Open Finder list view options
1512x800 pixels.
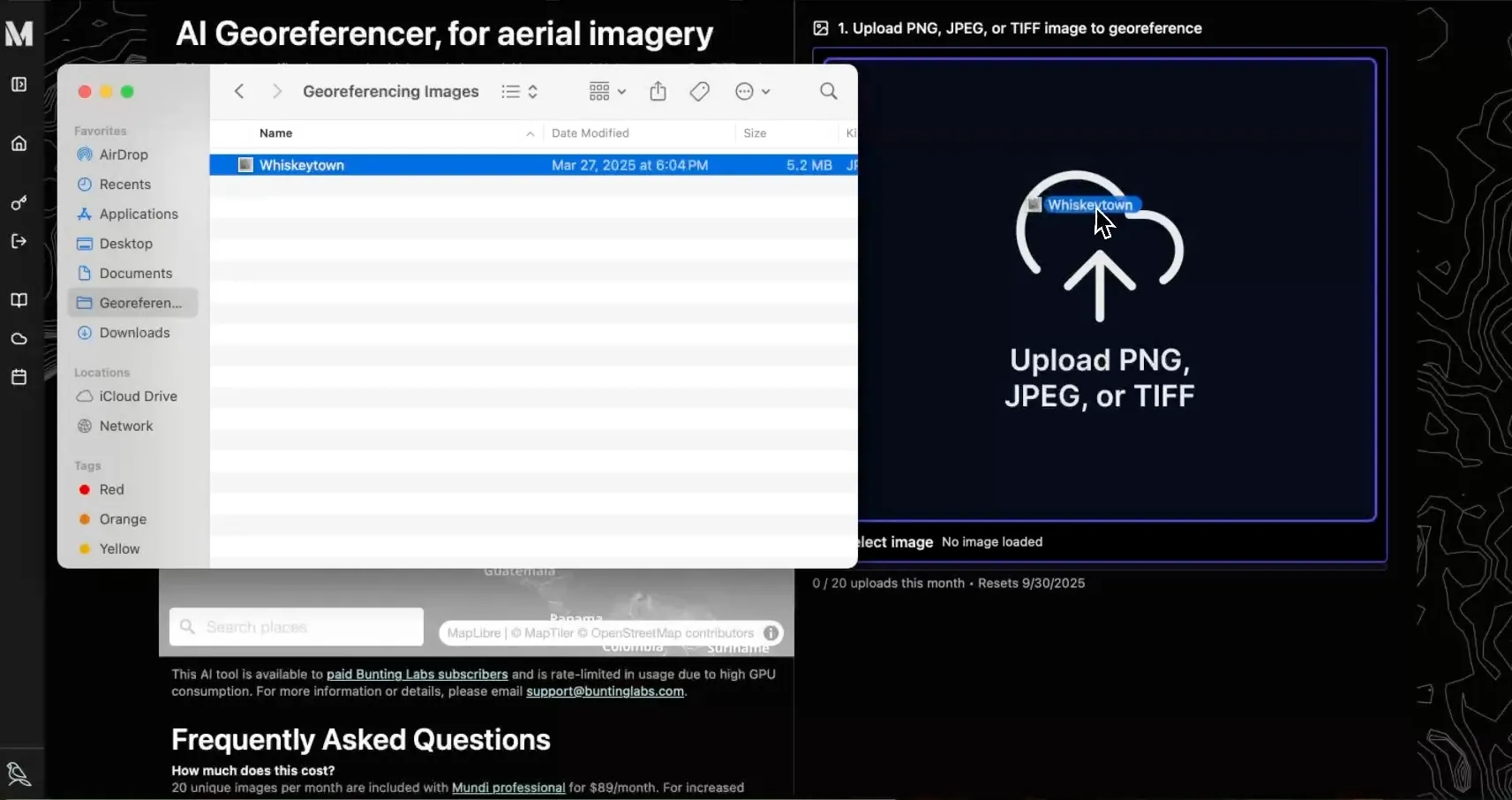(520, 91)
